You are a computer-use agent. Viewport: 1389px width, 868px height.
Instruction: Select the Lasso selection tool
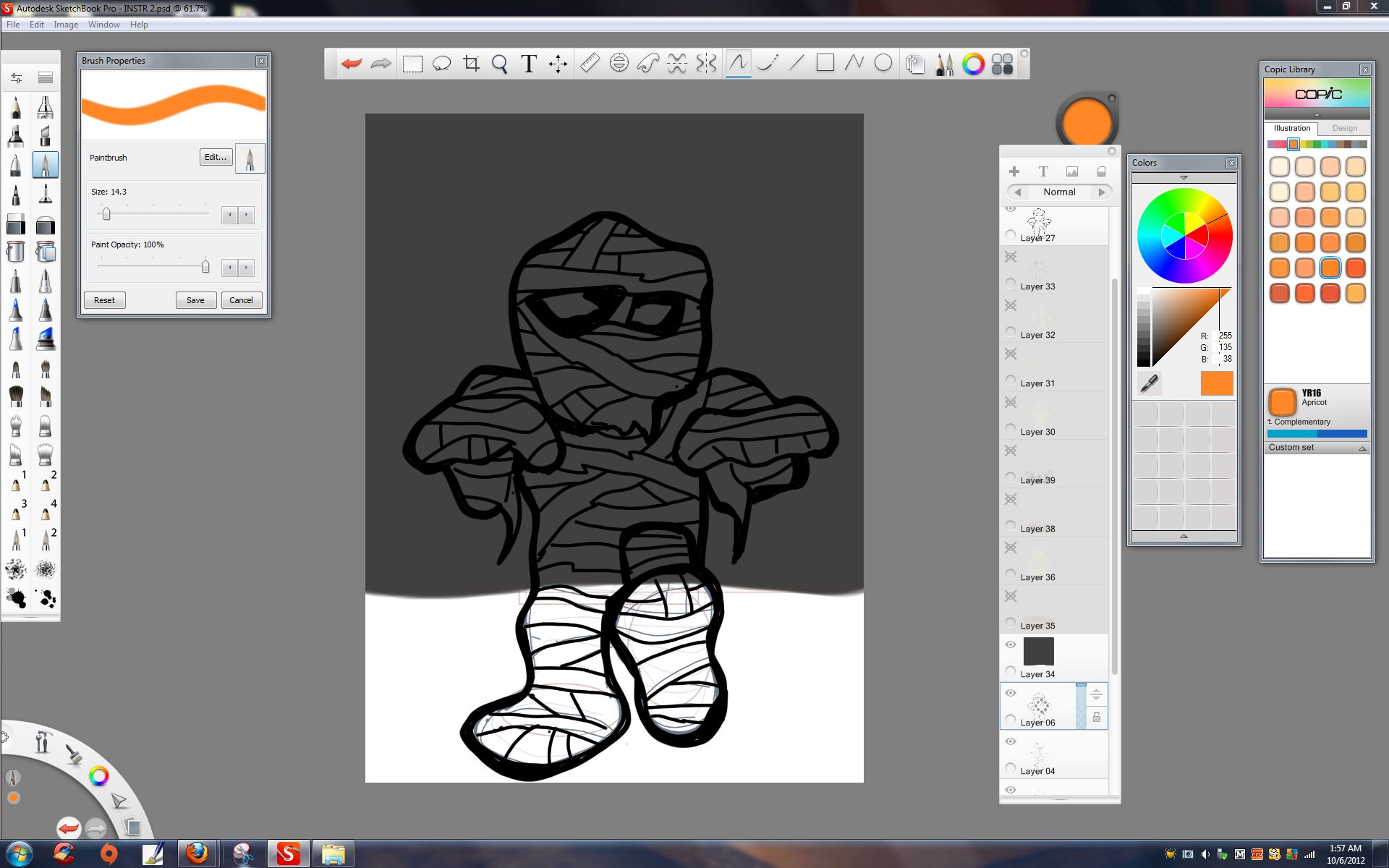pyautogui.click(x=441, y=64)
